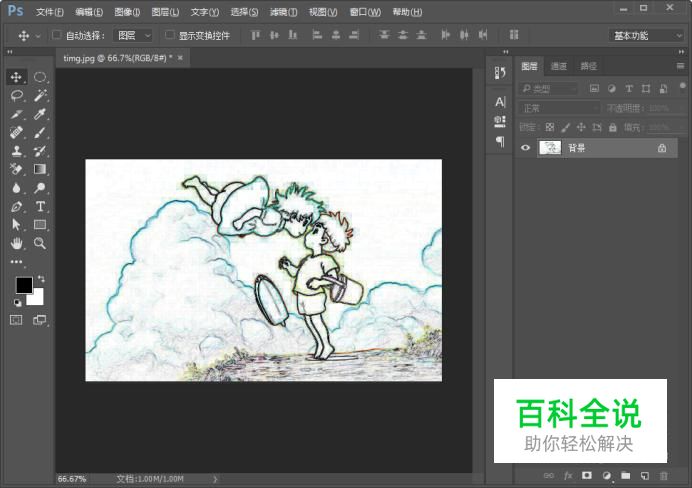Image resolution: width=692 pixels, height=488 pixels.
Task: Select the Dodge tool
Action: click(x=40, y=188)
